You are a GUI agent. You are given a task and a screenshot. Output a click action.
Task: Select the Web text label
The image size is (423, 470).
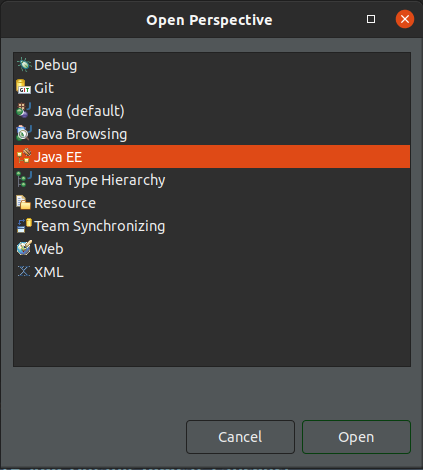point(49,249)
